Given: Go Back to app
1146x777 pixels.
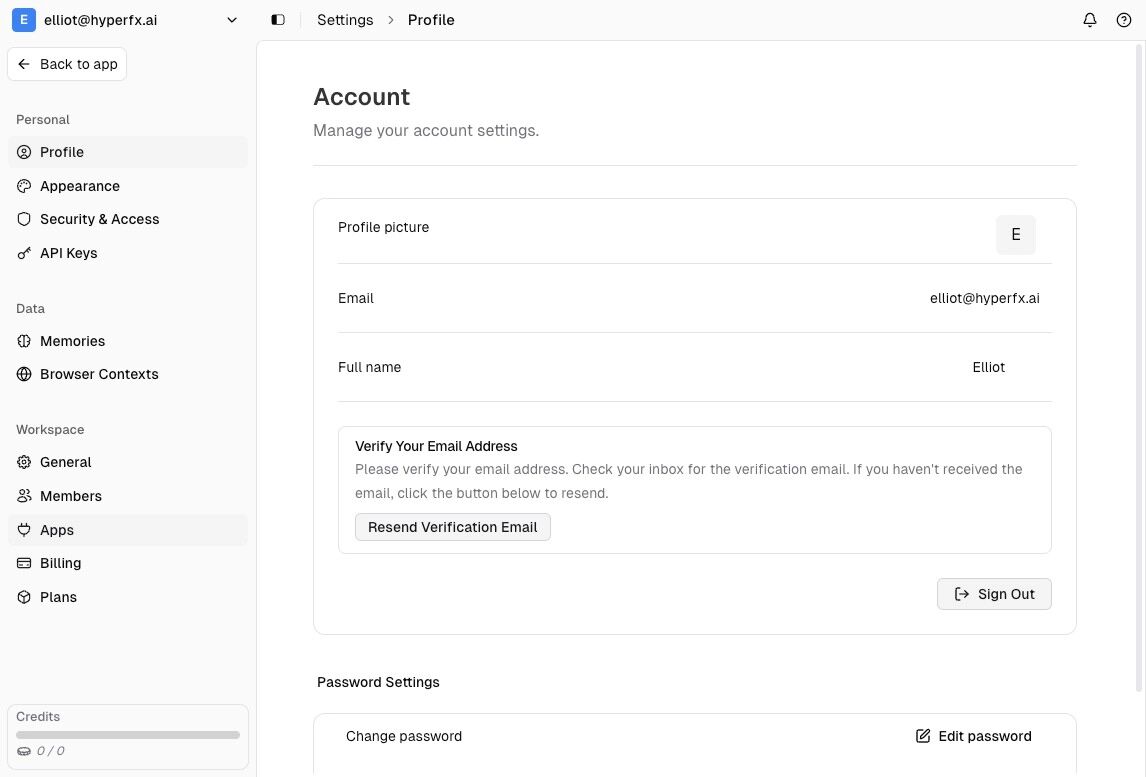Looking at the screenshot, I should click(67, 64).
